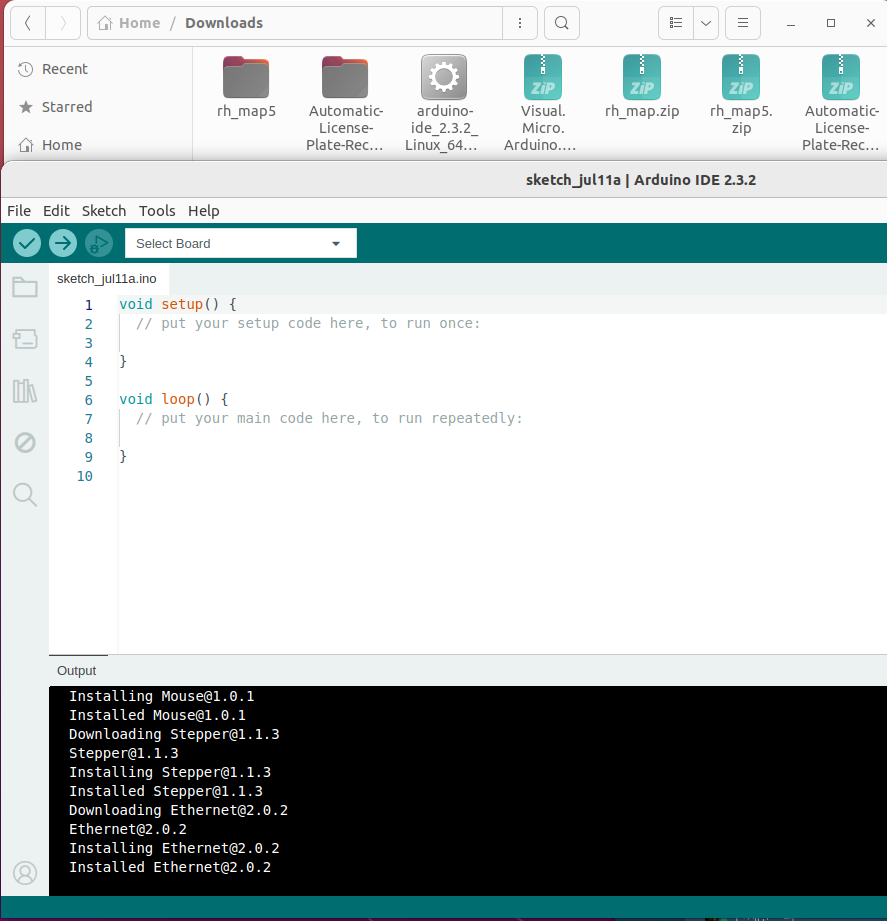This screenshot has height=921, width=887.
Task: Open the Debug panel sidebar icon
Action: coord(25,442)
